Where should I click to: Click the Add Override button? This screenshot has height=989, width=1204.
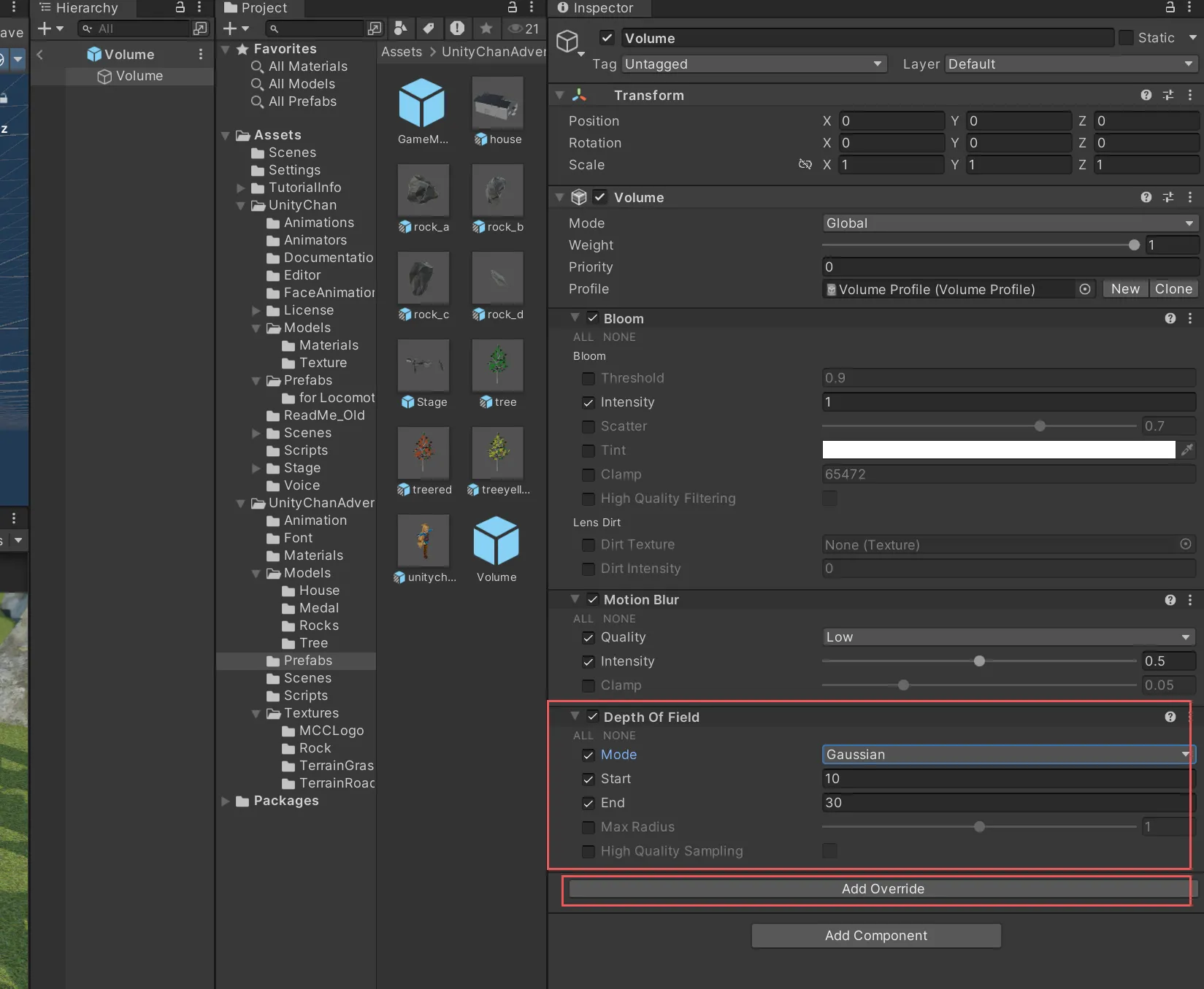[x=881, y=888]
